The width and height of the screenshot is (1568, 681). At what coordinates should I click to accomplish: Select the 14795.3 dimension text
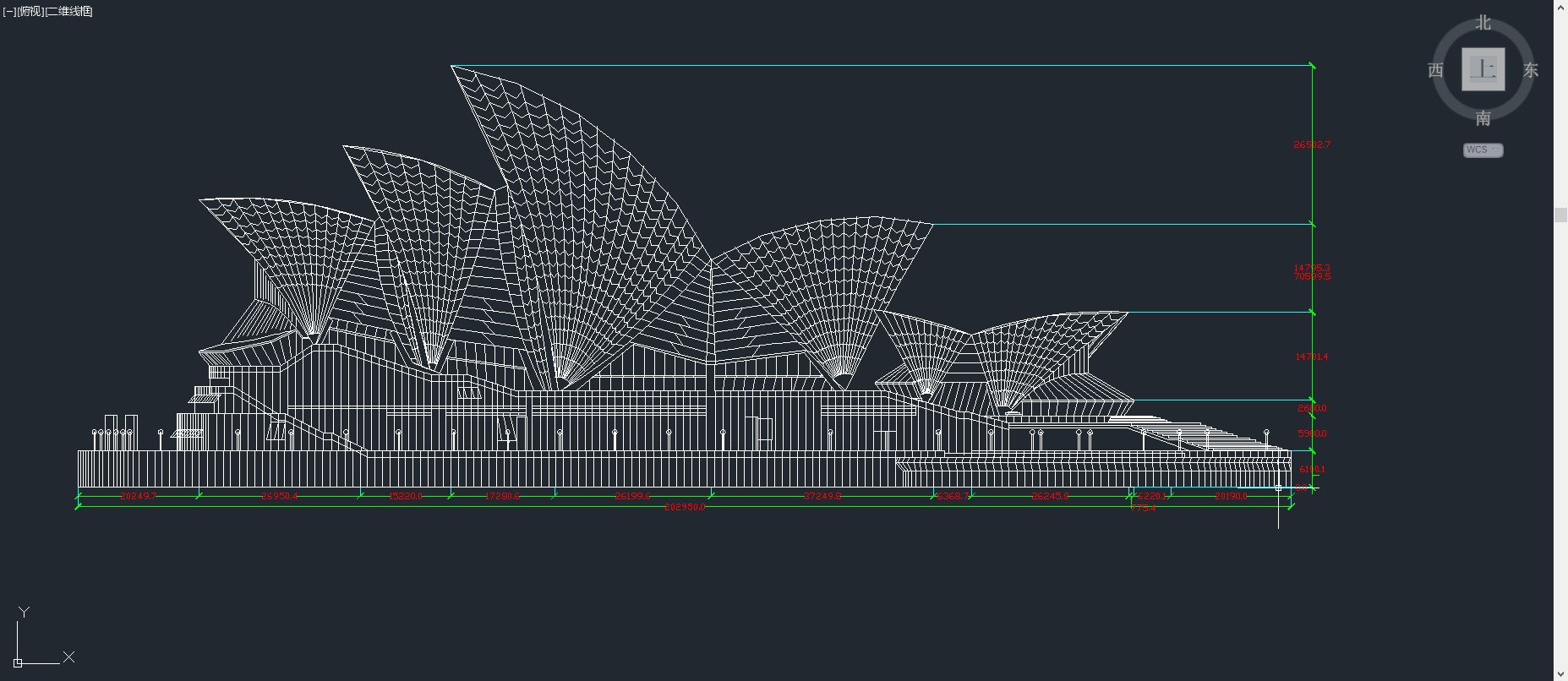pyautogui.click(x=1312, y=268)
